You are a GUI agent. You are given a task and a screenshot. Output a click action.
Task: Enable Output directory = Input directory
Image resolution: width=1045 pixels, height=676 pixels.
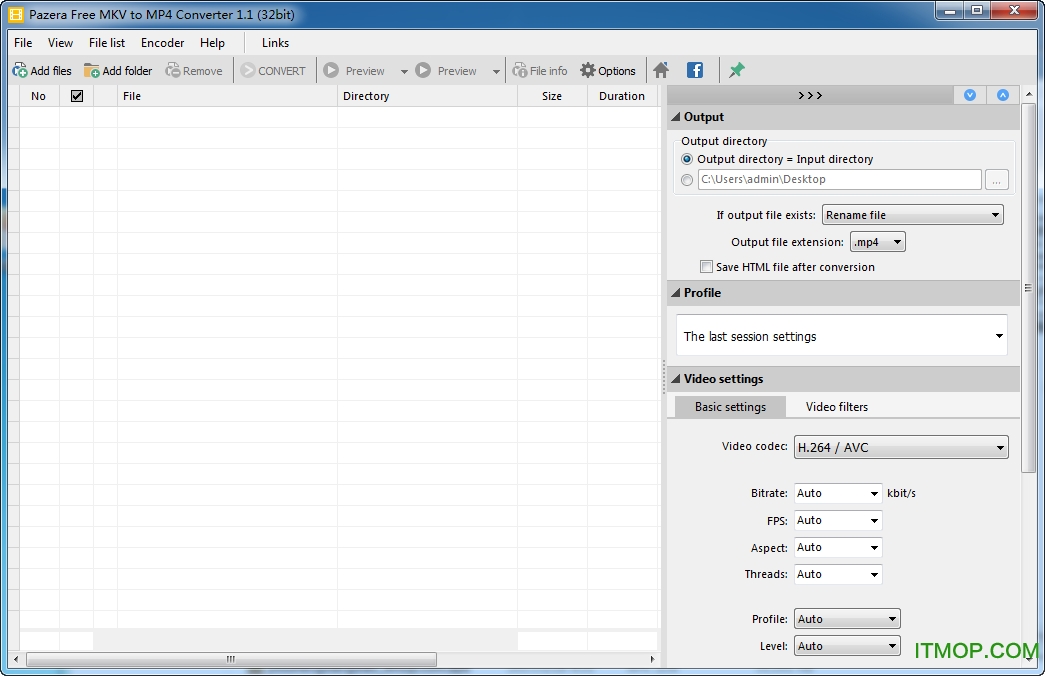pyautogui.click(x=689, y=159)
